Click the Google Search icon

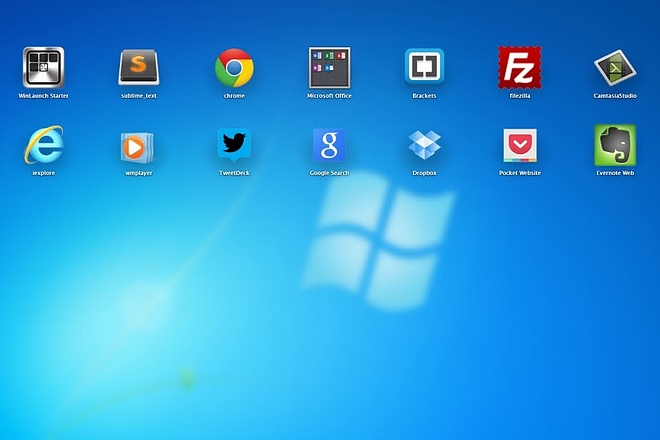click(329, 145)
